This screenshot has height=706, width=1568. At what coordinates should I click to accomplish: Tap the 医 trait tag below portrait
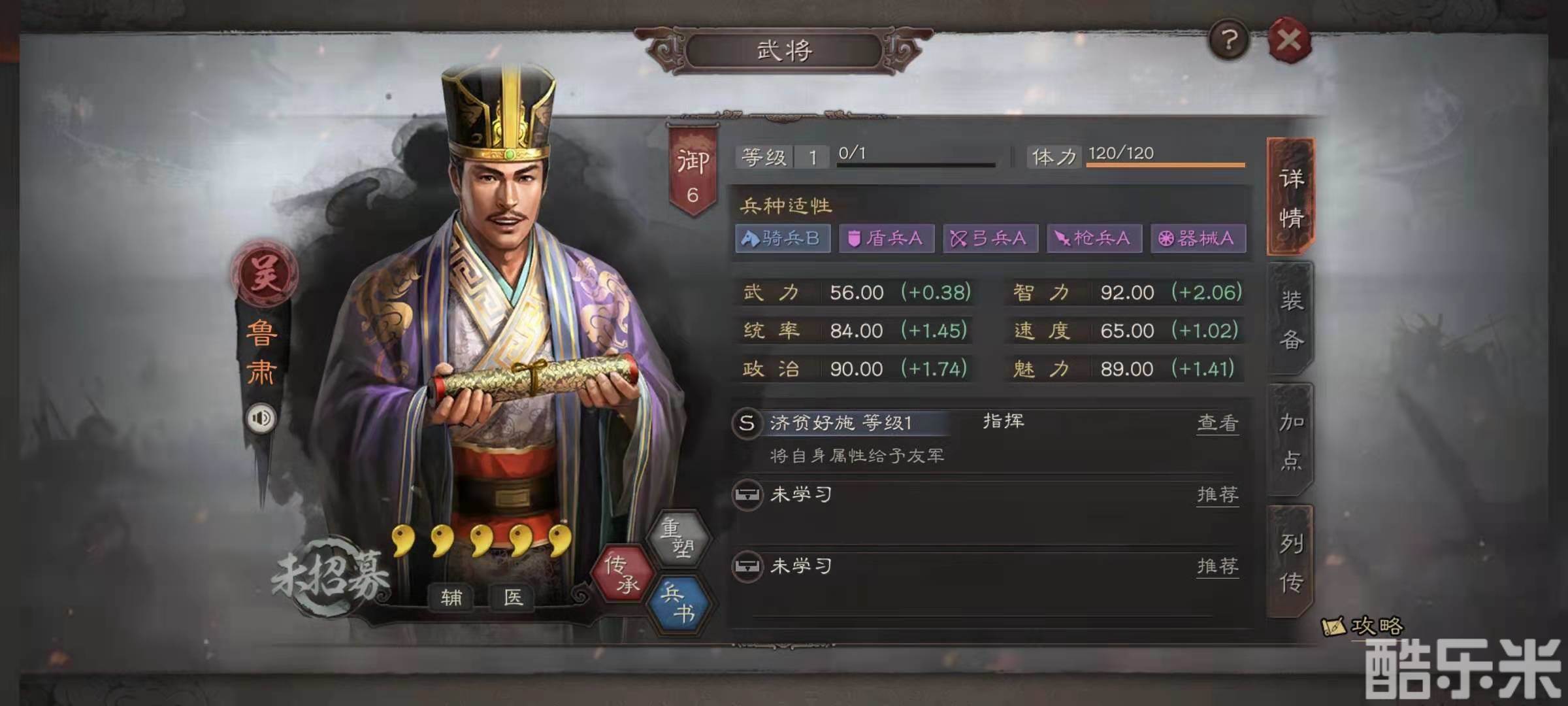[513, 597]
